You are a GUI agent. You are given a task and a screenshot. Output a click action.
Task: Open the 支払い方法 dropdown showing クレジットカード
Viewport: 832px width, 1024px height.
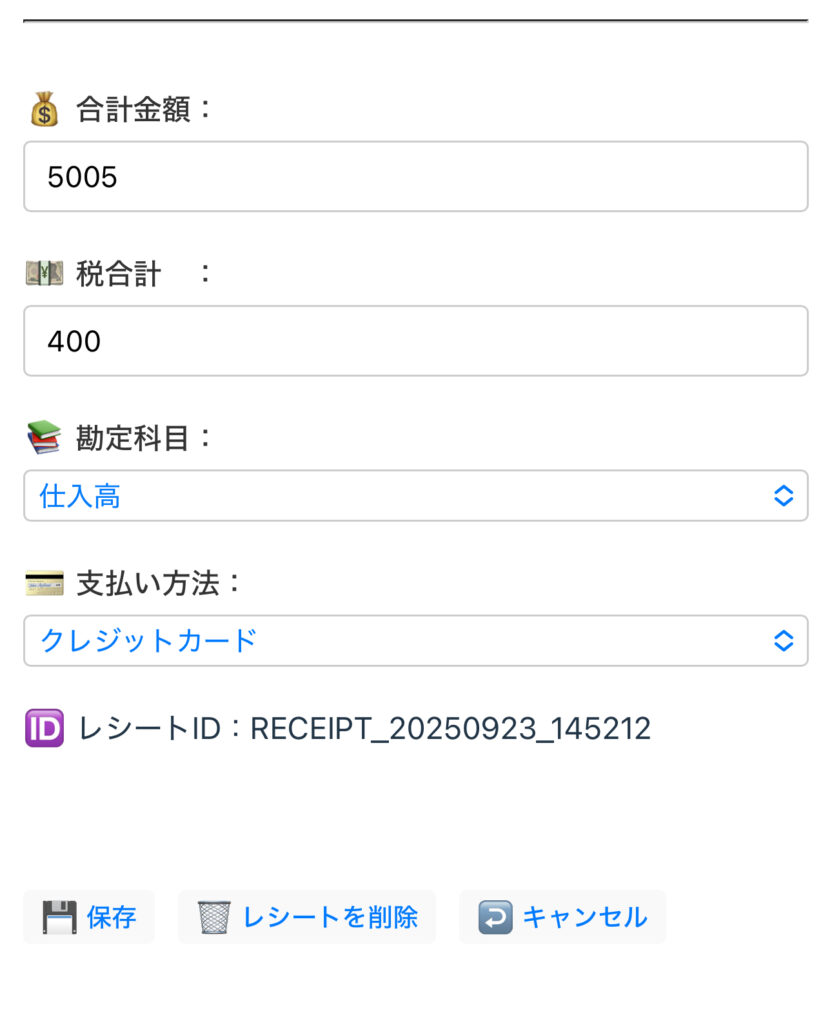[400, 641]
